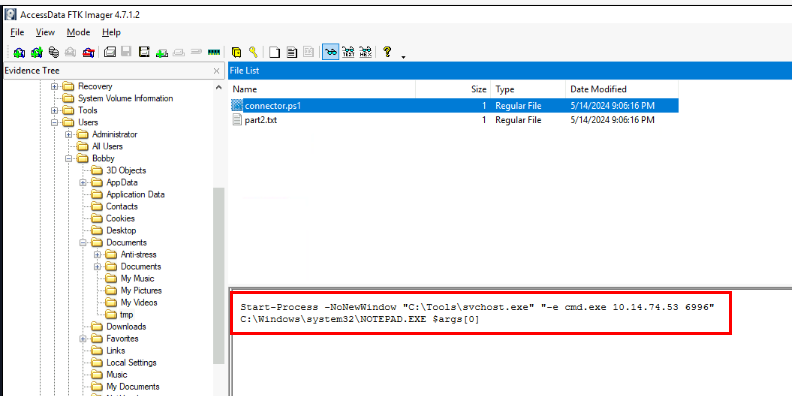Viewport: 792px width, 396px height.
Task: Close the Evidence Tree pane
Action: [x=217, y=71]
